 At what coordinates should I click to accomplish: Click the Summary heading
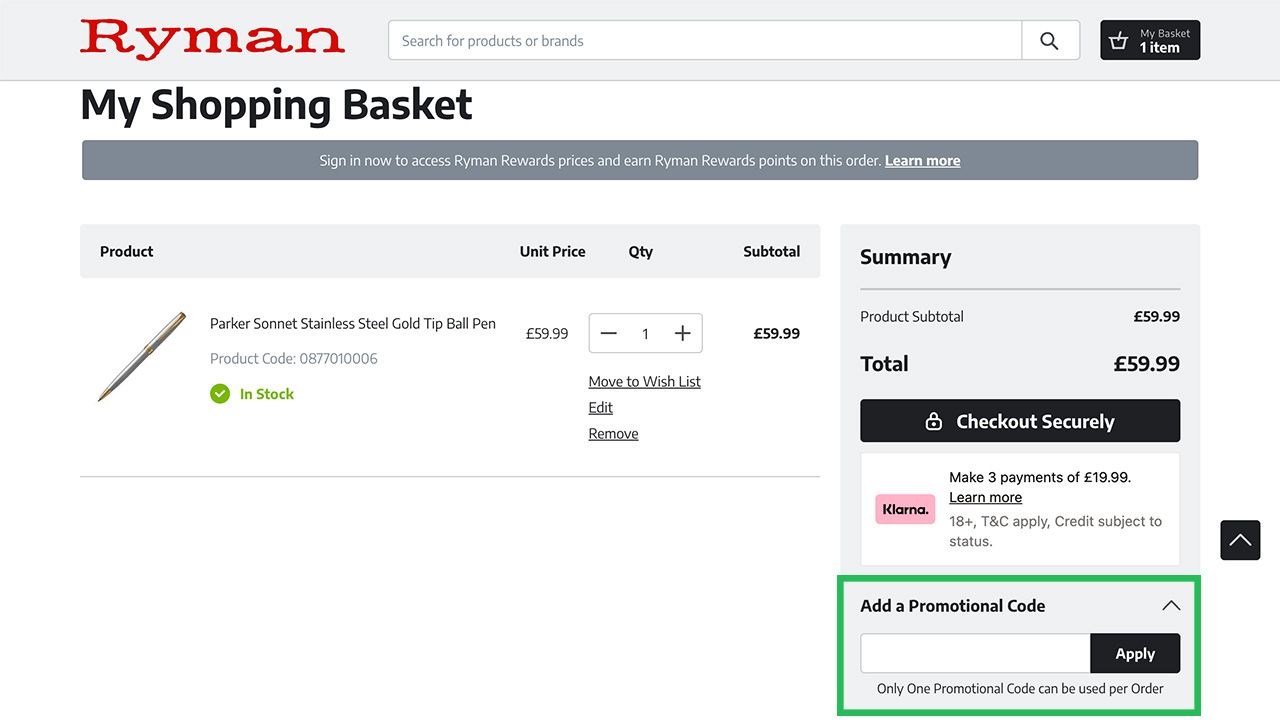905,257
